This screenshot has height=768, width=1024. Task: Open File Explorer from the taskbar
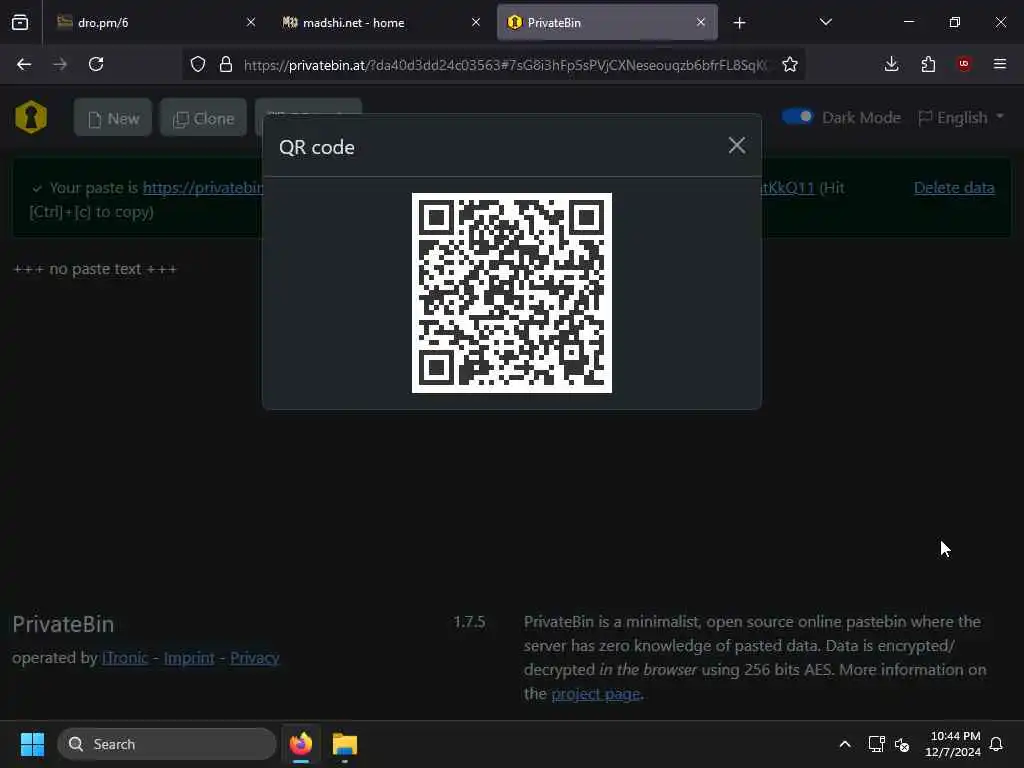click(345, 744)
